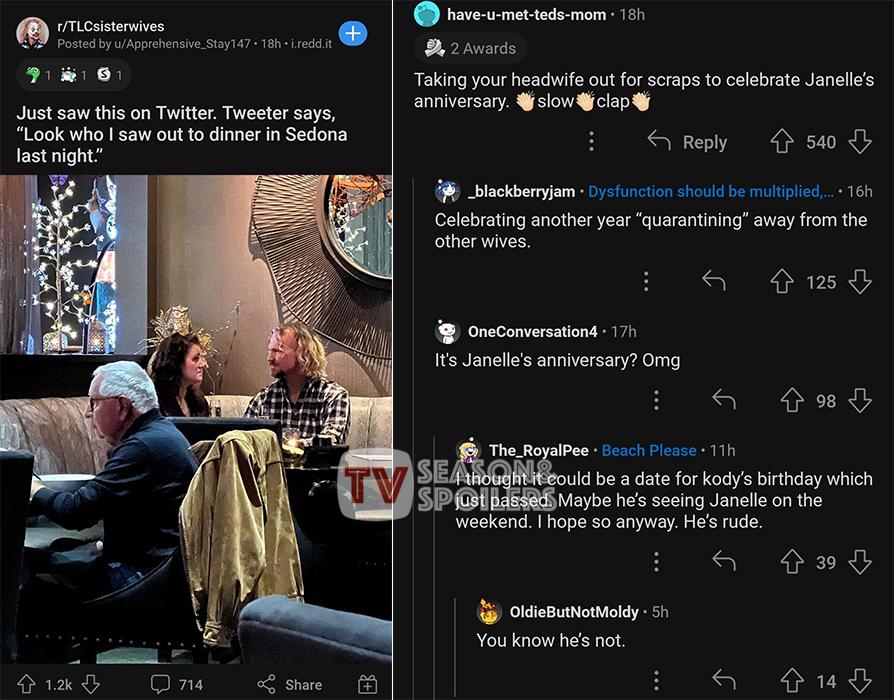Give an award using the gift icon
This screenshot has height=700, width=894.
(x=368, y=684)
